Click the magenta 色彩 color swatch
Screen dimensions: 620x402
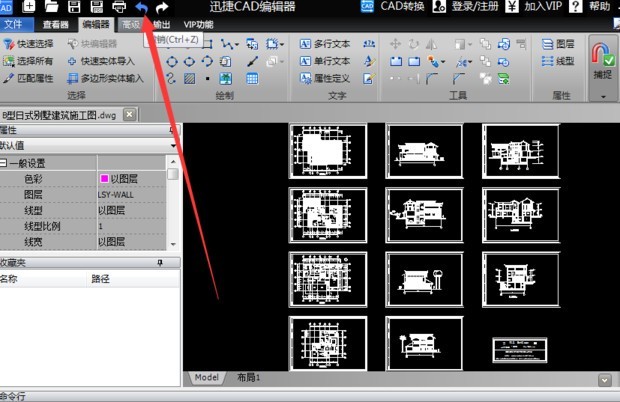pos(104,179)
